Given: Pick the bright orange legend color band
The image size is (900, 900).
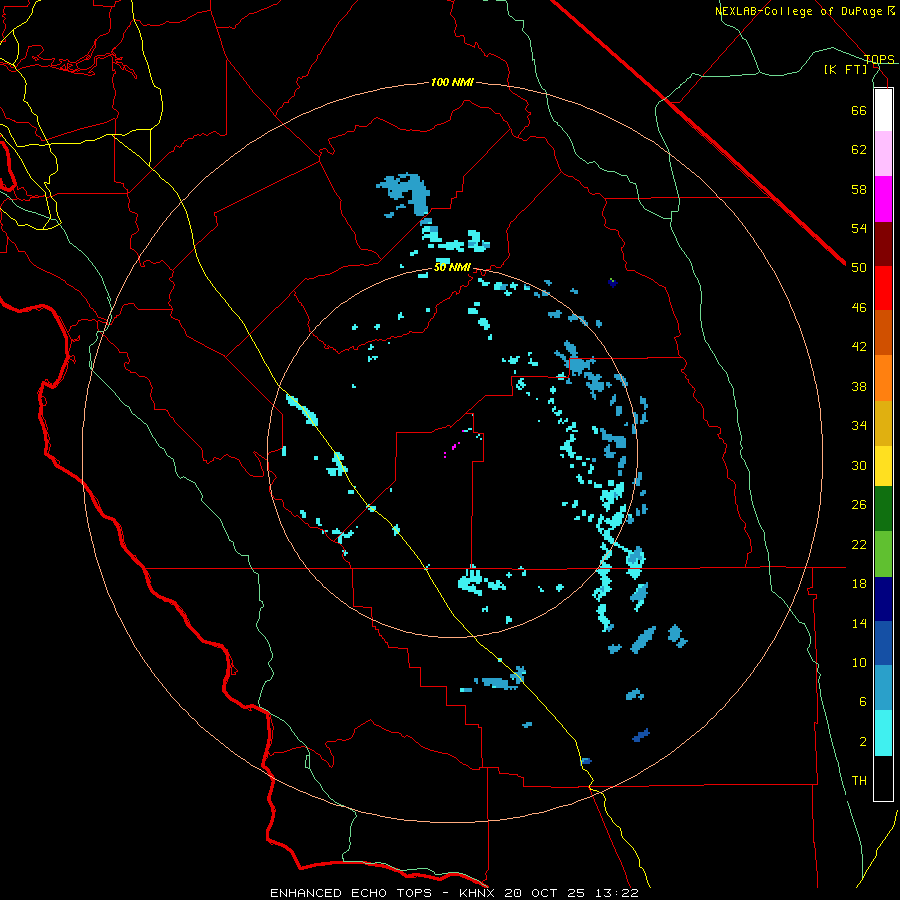Looking at the screenshot, I should point(883,378).
